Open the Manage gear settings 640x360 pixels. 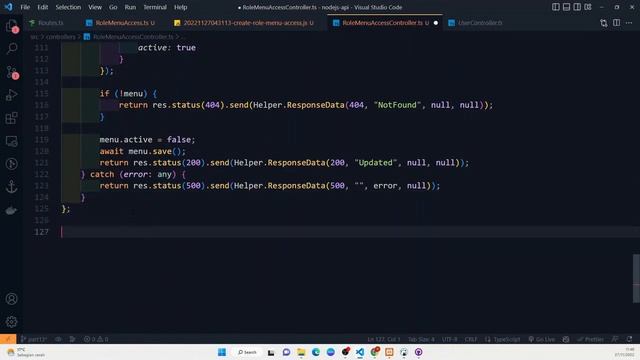pyautogui.click(x=11, y=322)
